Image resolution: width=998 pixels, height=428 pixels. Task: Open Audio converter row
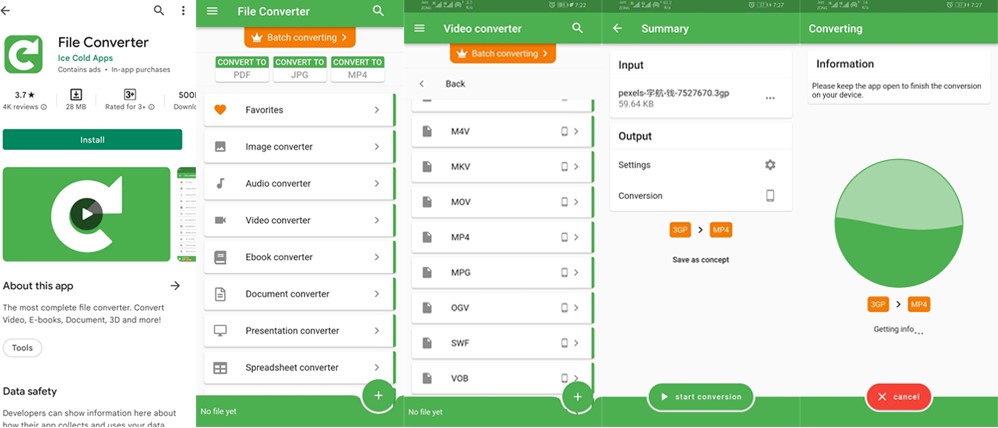[x=299, y=183]
